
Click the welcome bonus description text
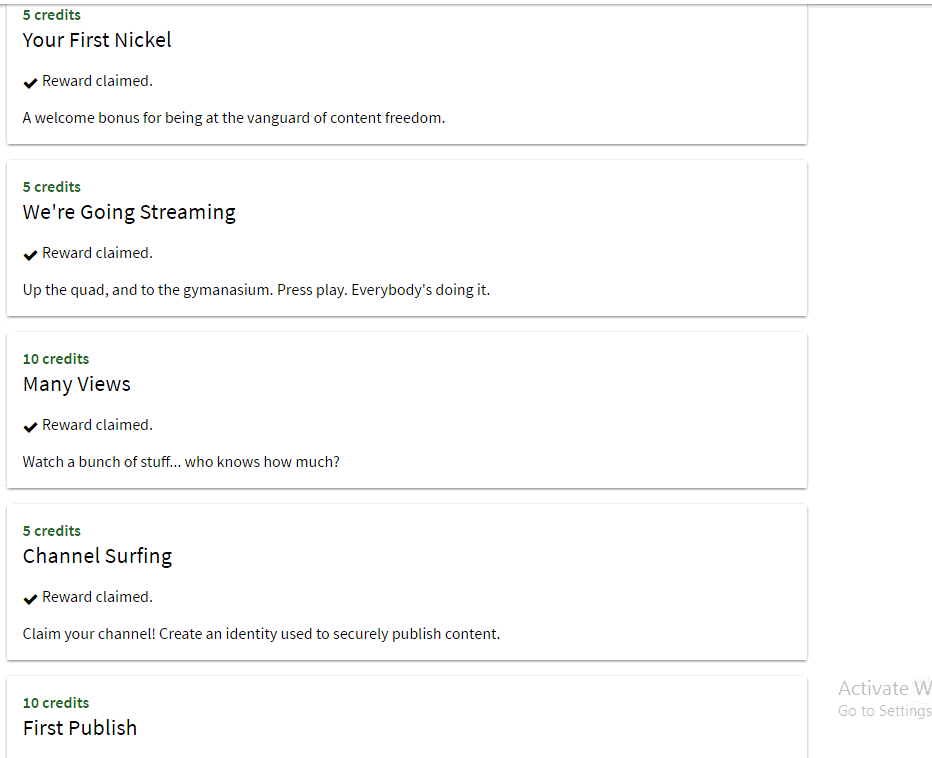pos(234,118)
